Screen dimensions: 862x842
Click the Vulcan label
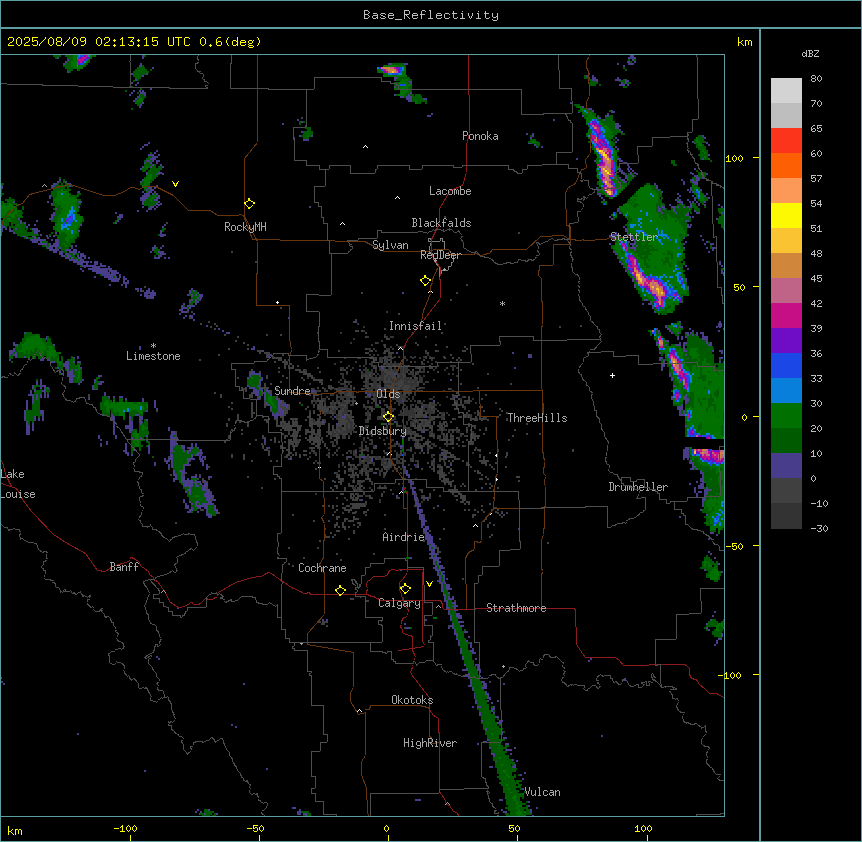[x=542, y=792]
